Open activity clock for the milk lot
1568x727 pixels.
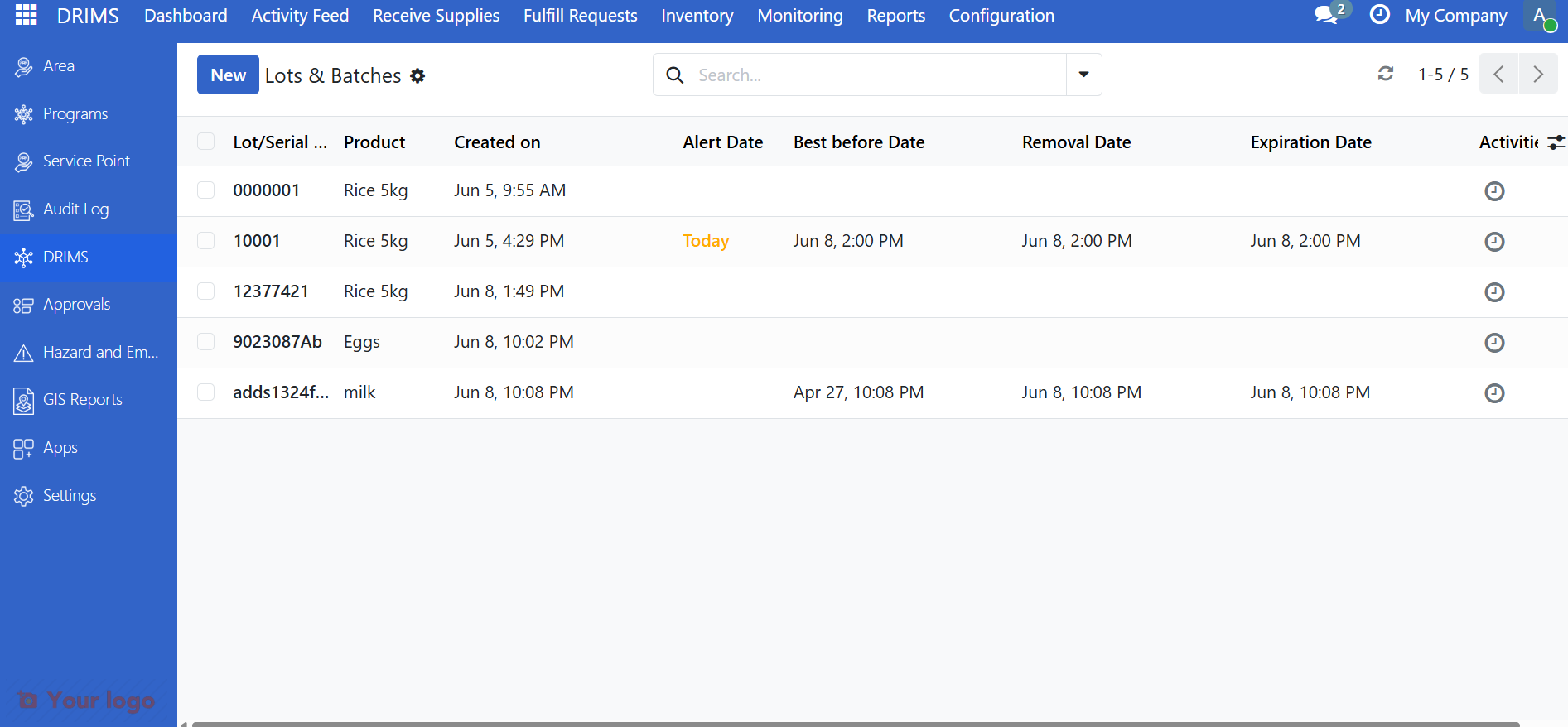pos(1494,393)
